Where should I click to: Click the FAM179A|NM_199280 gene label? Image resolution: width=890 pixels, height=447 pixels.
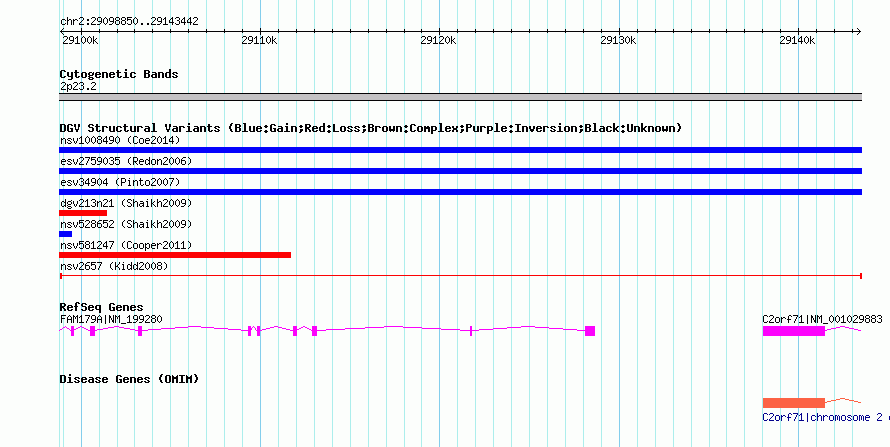point(111,319)
